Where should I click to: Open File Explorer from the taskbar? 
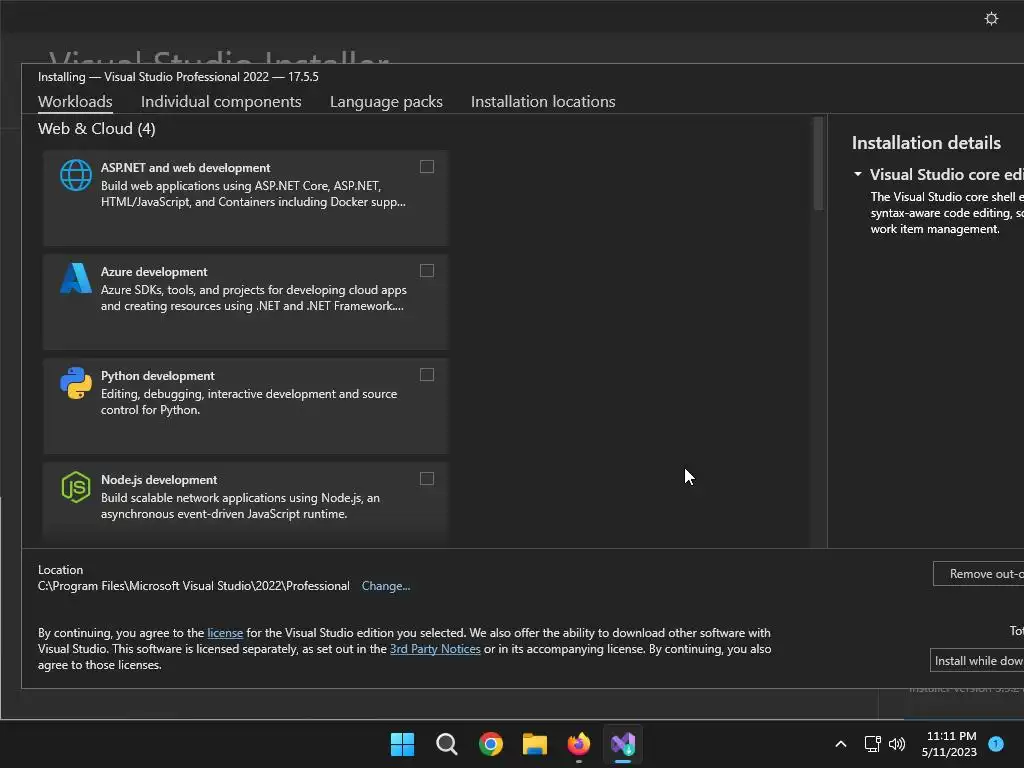pyautogui.click(x=535, y=744)
